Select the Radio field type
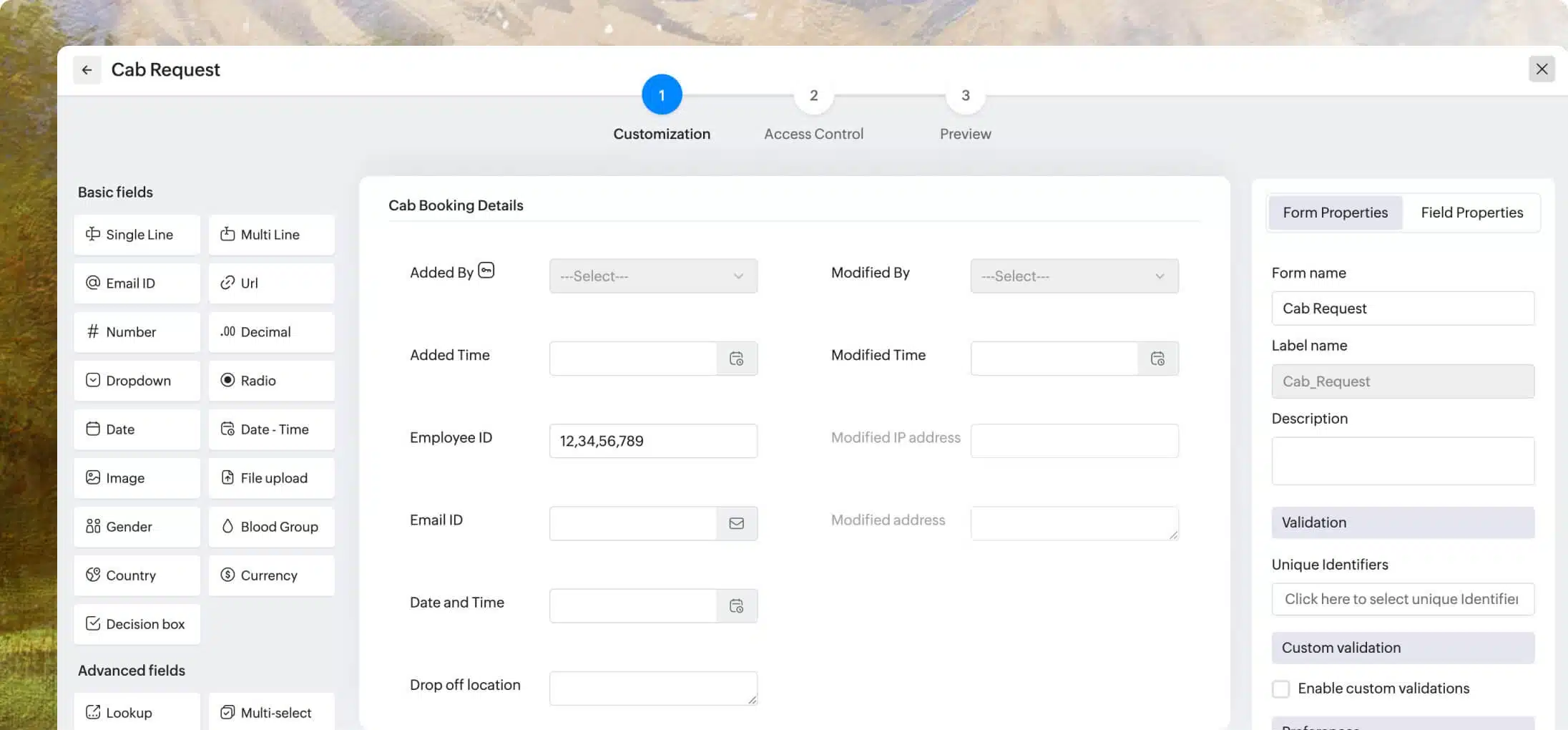The width and height of the screenshot is (1568, 730). coord(272,381)
